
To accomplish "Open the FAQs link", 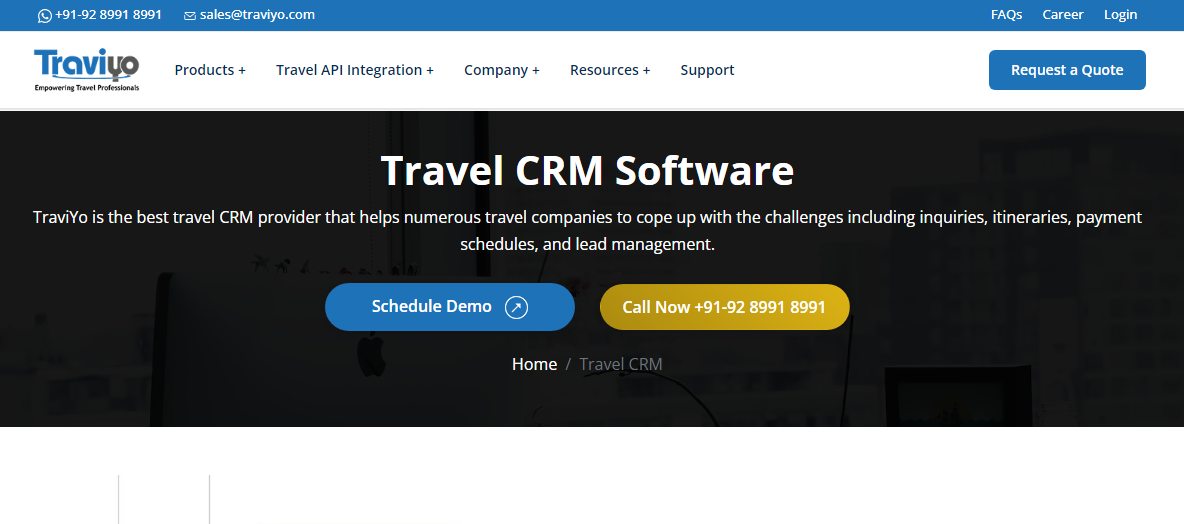I will click(1007, 15).
